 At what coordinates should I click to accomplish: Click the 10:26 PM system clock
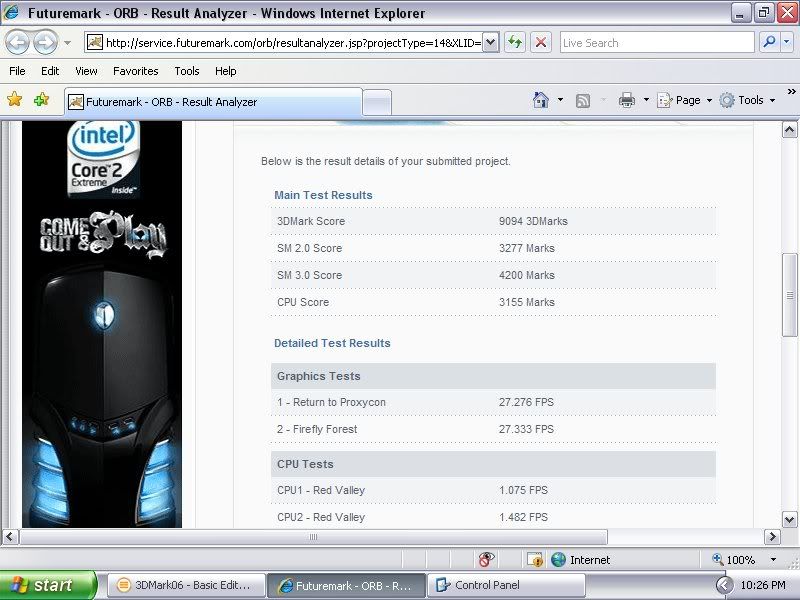(763, 585)
